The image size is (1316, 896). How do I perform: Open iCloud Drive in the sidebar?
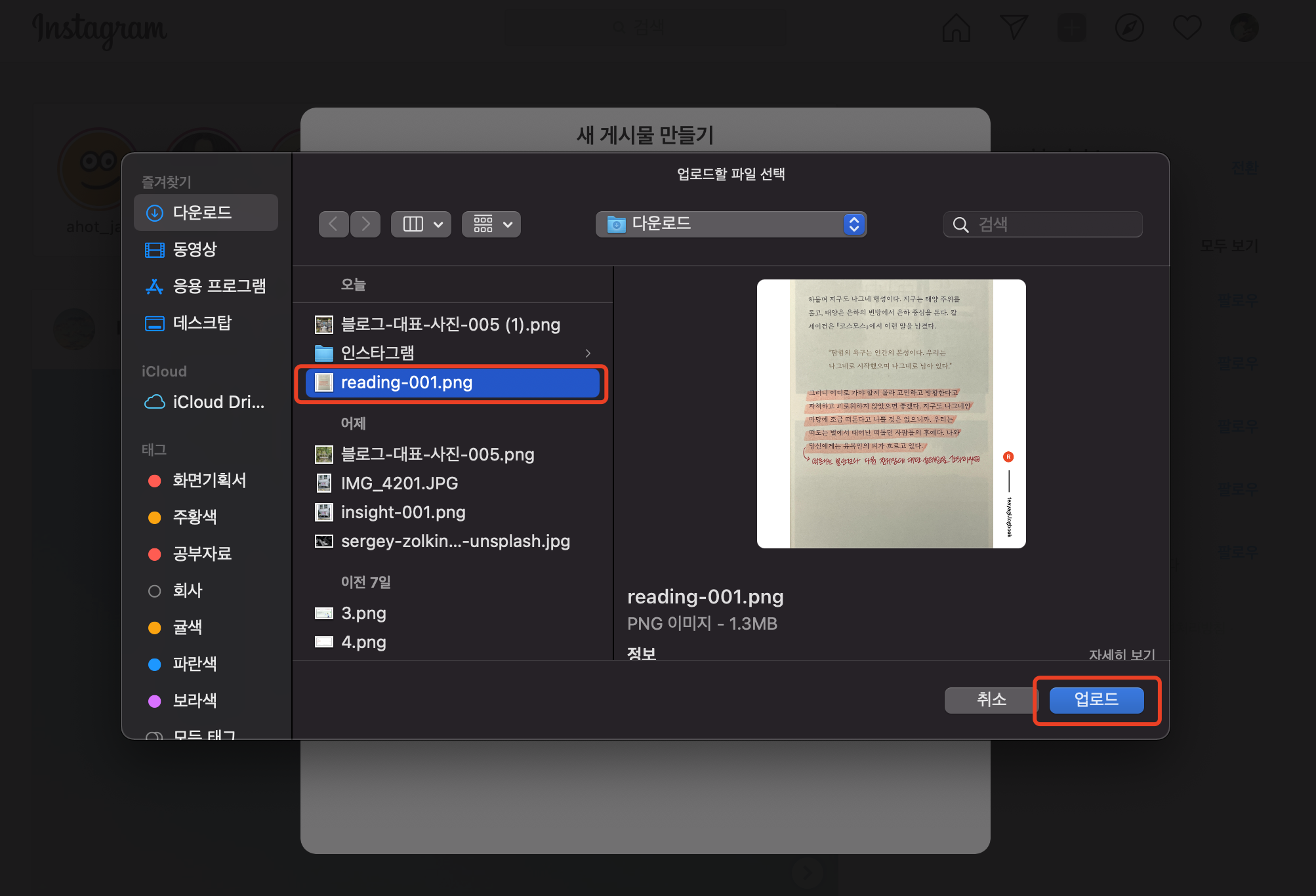[x=206, y=401]
